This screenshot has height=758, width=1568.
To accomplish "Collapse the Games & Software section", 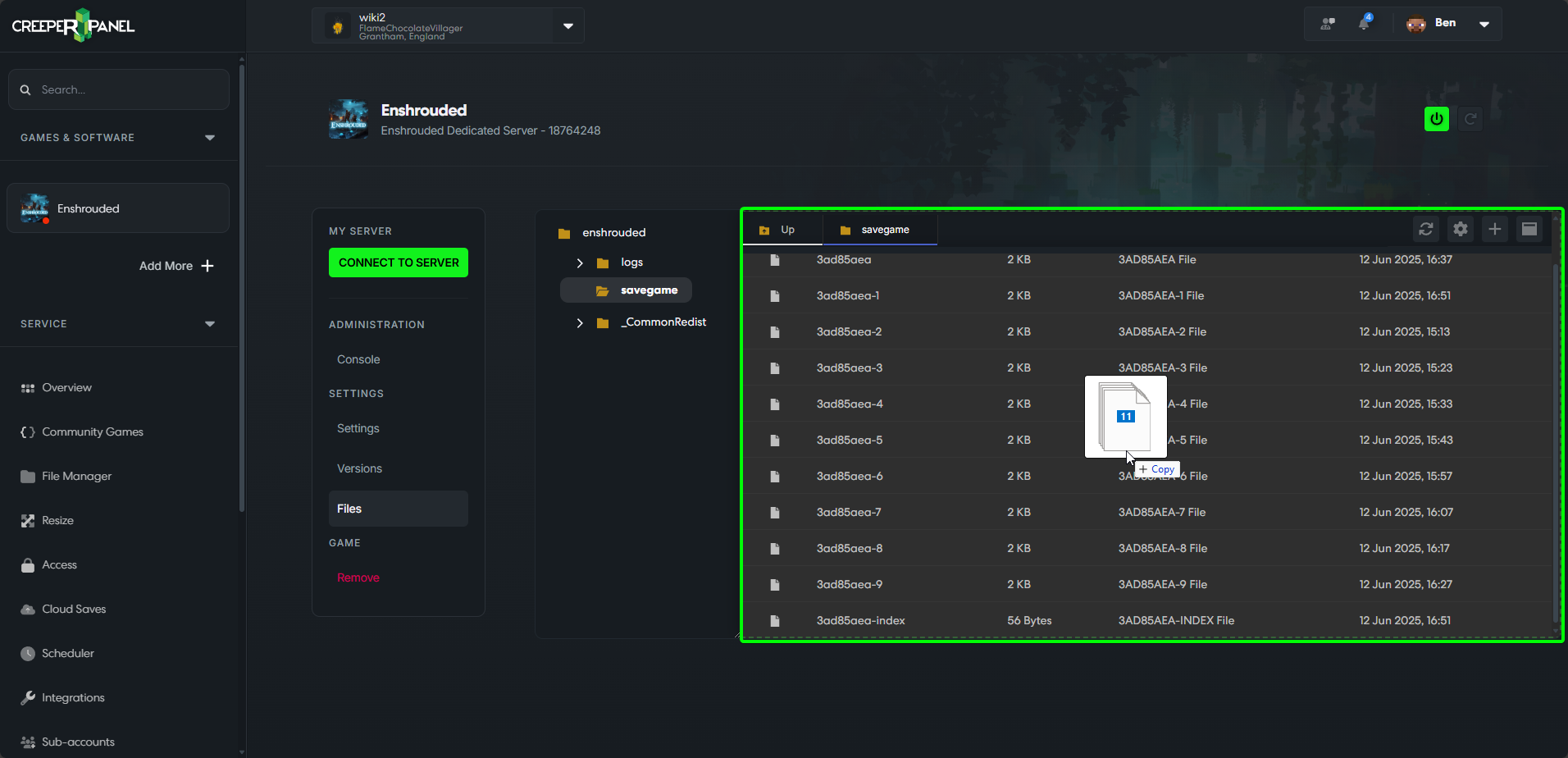I will tap(210, 138).
